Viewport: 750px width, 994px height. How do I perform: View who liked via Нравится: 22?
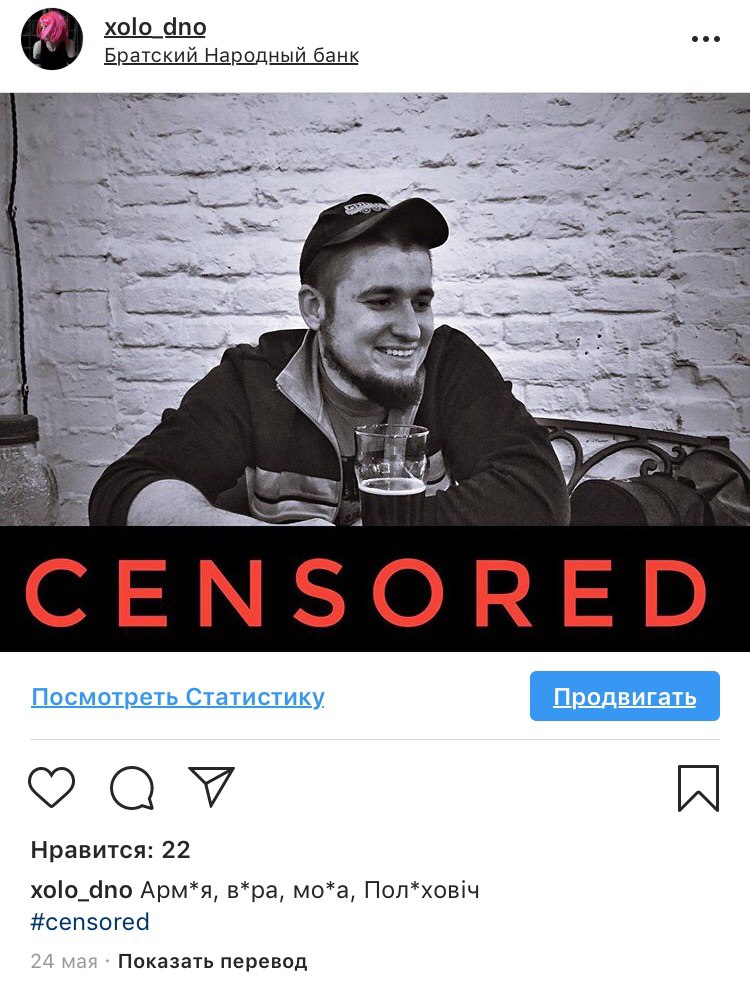[110, 849]
